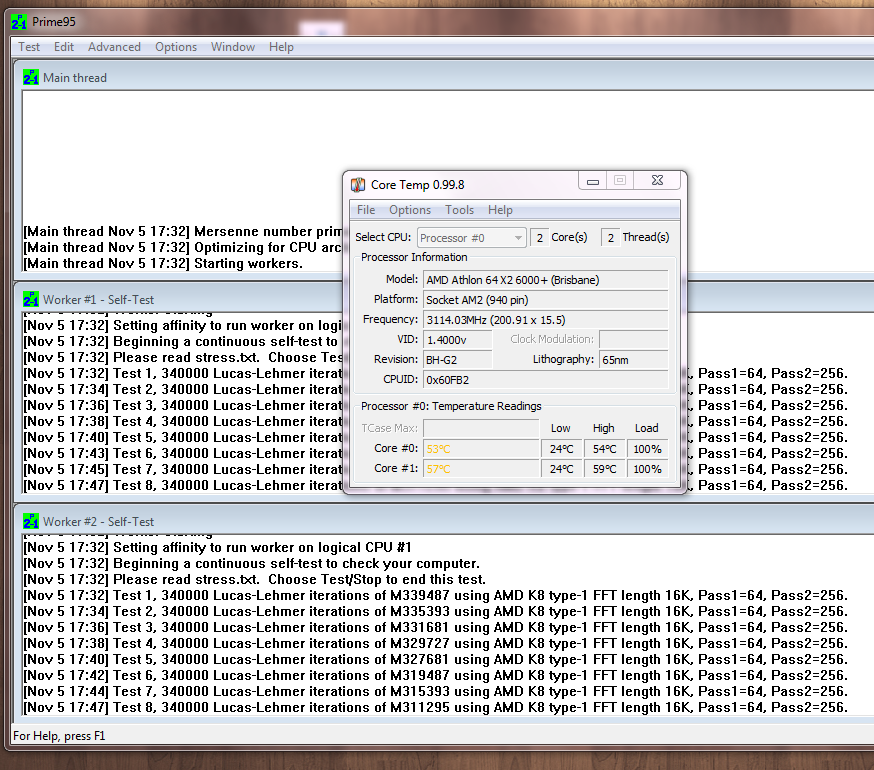Screen dimensions: 874x770
Task: Click Worker #2 log line for M339487
Action: tap(435, 595)
